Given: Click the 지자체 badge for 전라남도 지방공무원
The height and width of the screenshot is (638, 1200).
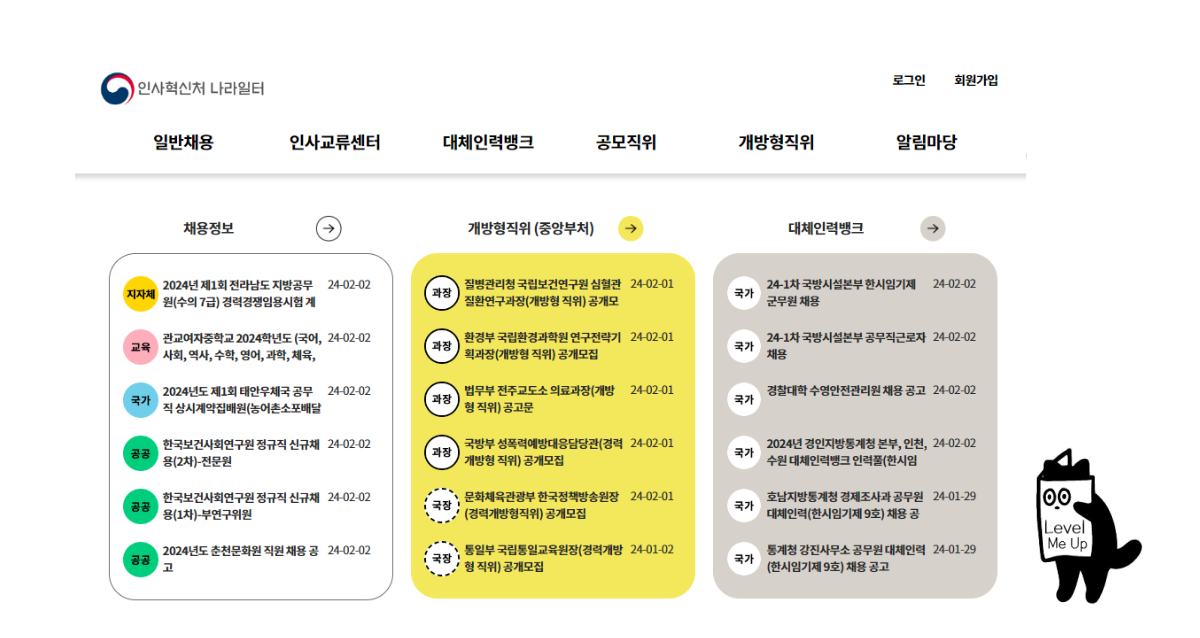Looking at the screenshot, I should point(140,293).
